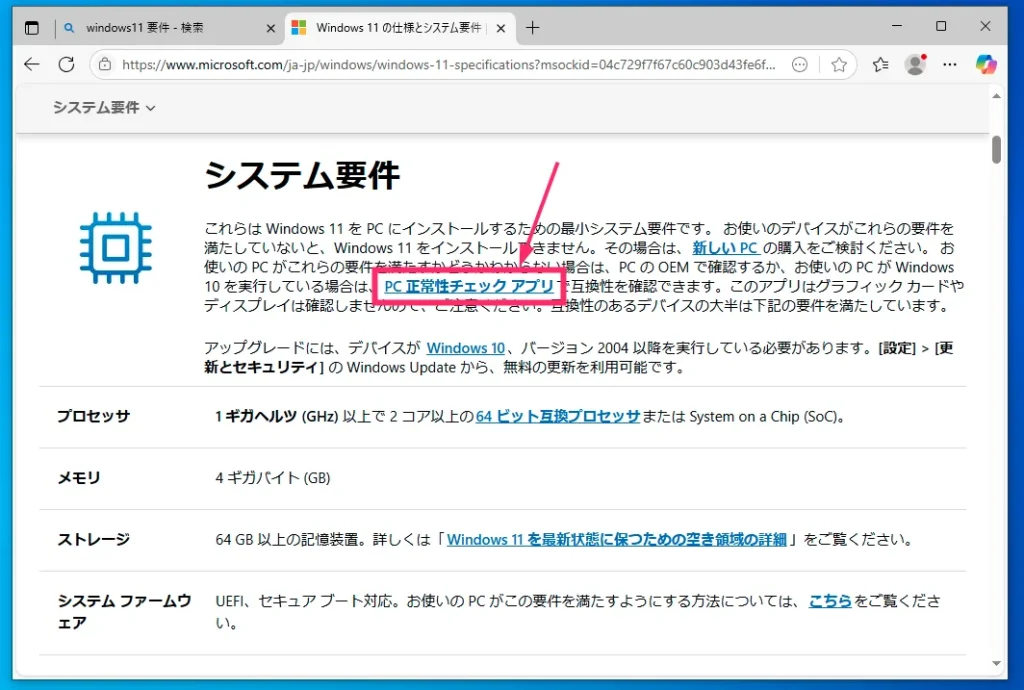The width and height of the screenshot is (1024, 690).
Task: Open the 新しい PC link
Action: 726,247
